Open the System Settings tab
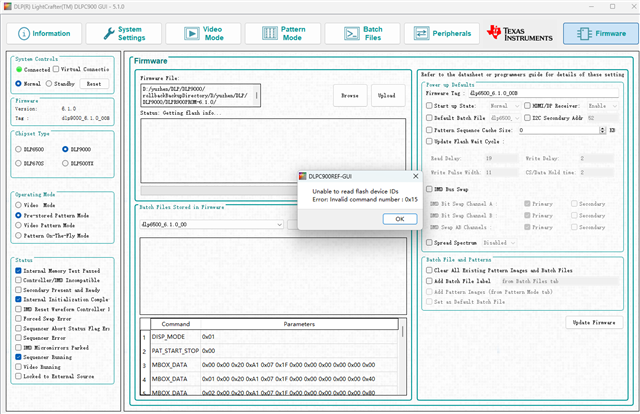640x414 pixels. tap(124, 33)
